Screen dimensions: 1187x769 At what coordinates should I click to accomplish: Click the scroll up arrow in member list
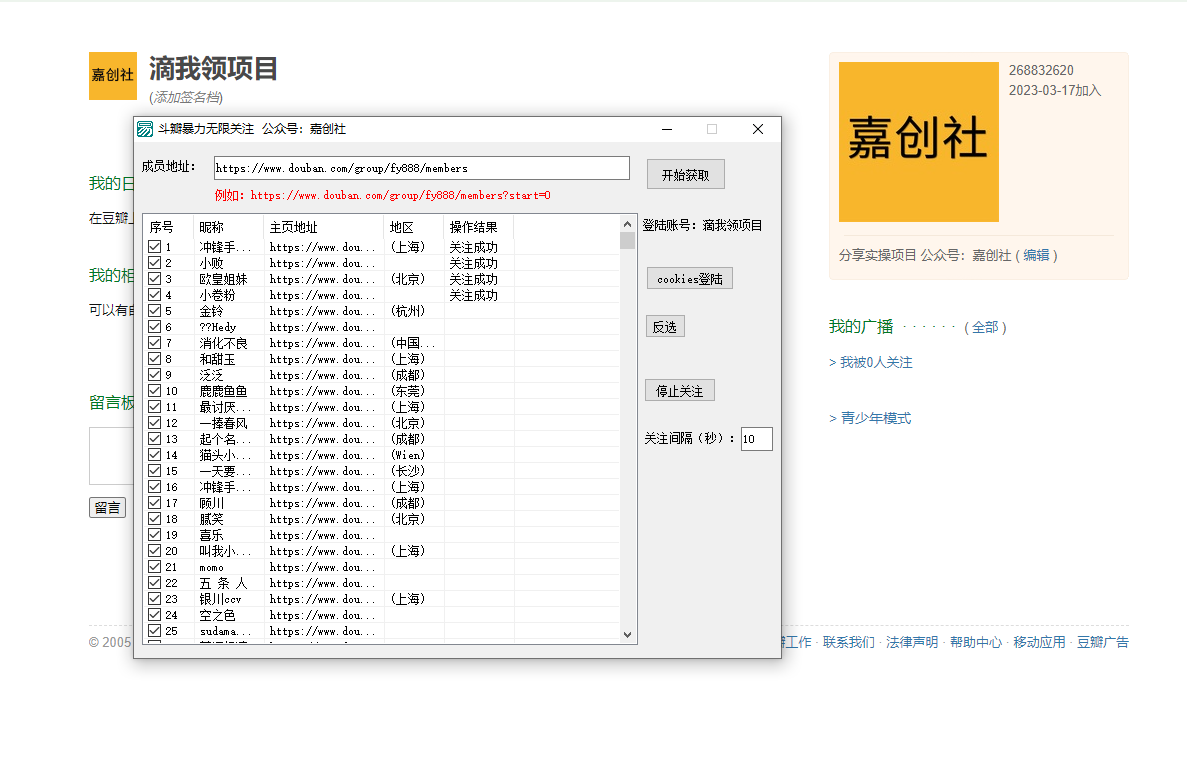pyautogui.click(x=627, y=225)
